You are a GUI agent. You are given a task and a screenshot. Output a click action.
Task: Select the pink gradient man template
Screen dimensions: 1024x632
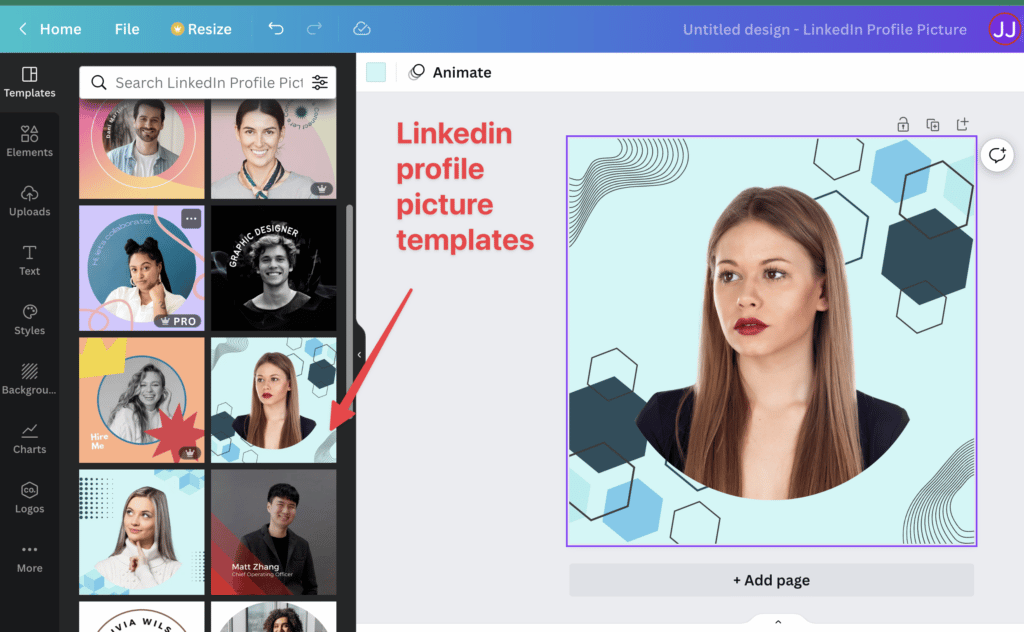[142, 149]
